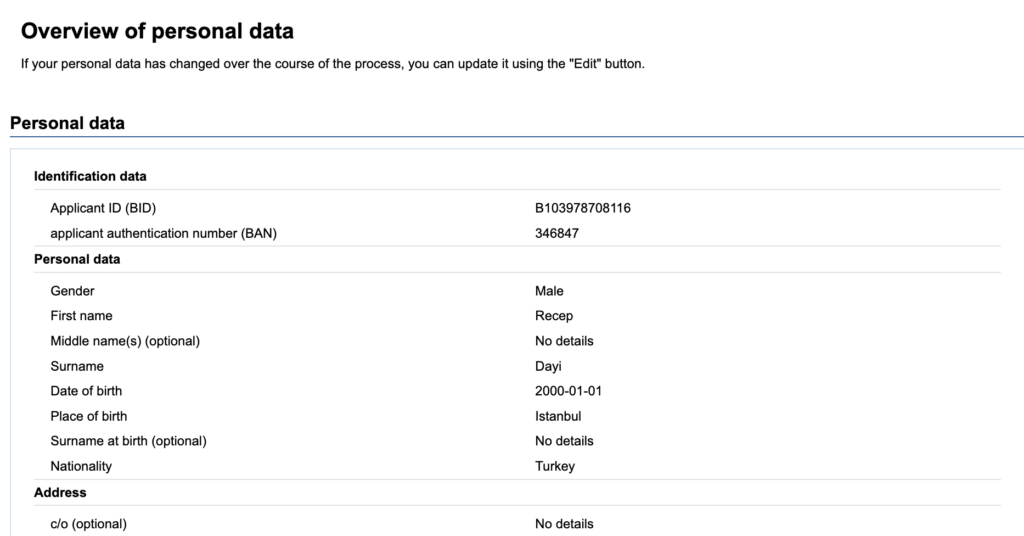This screenshot has height=536, width=1024.
Task: Click the "Identification data" subsection header
Action: [90, 176]
